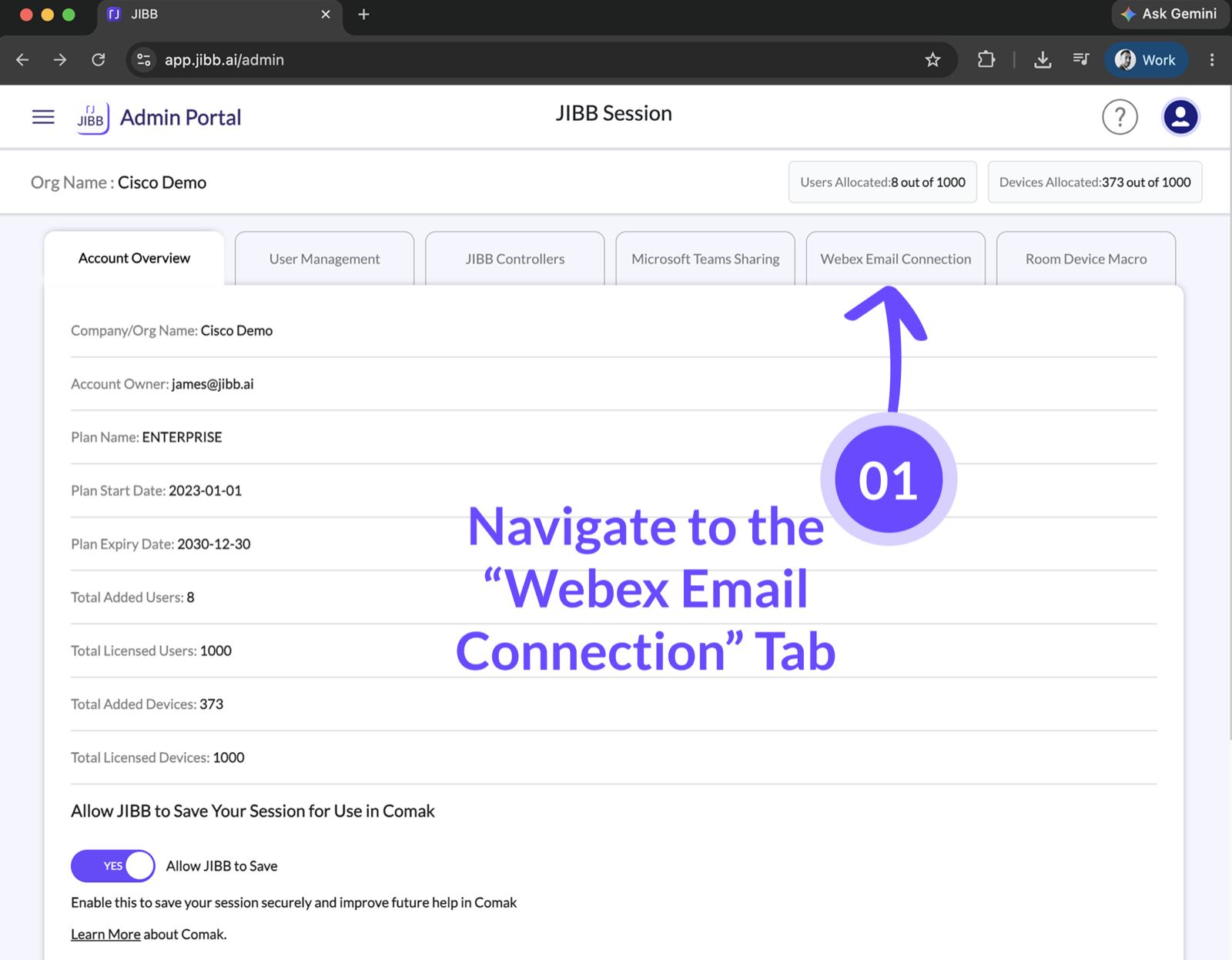Switch to the Account Overview tab
Viewport: 1232px width, 960px height.
click(134, 258)
